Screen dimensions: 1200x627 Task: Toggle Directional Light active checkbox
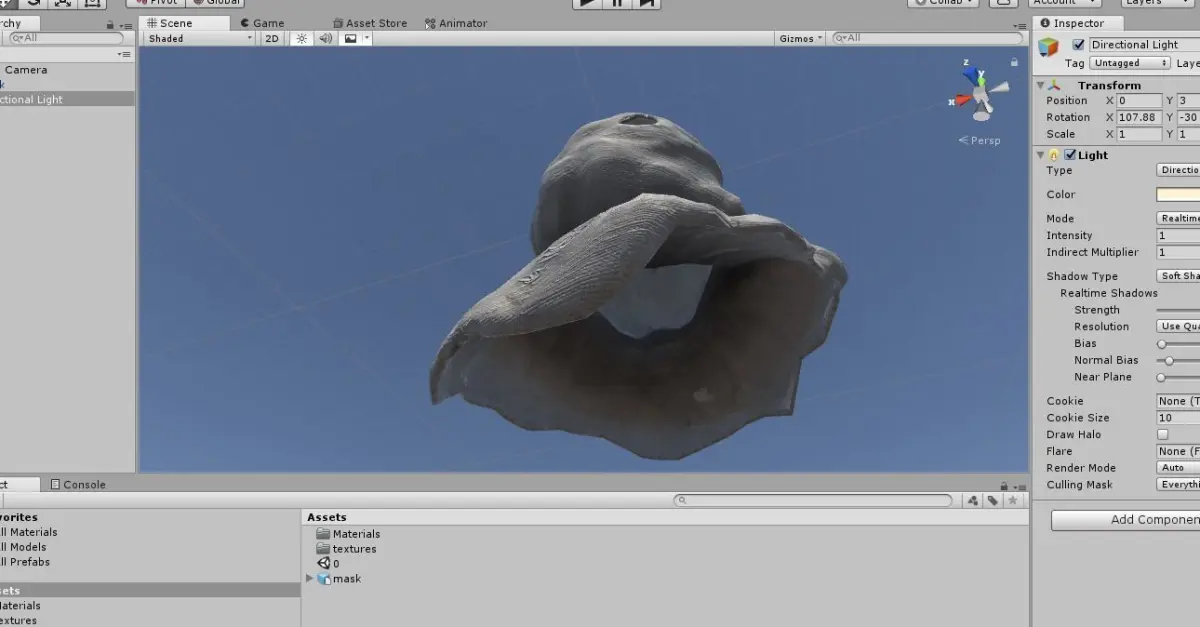[1078, 45]
